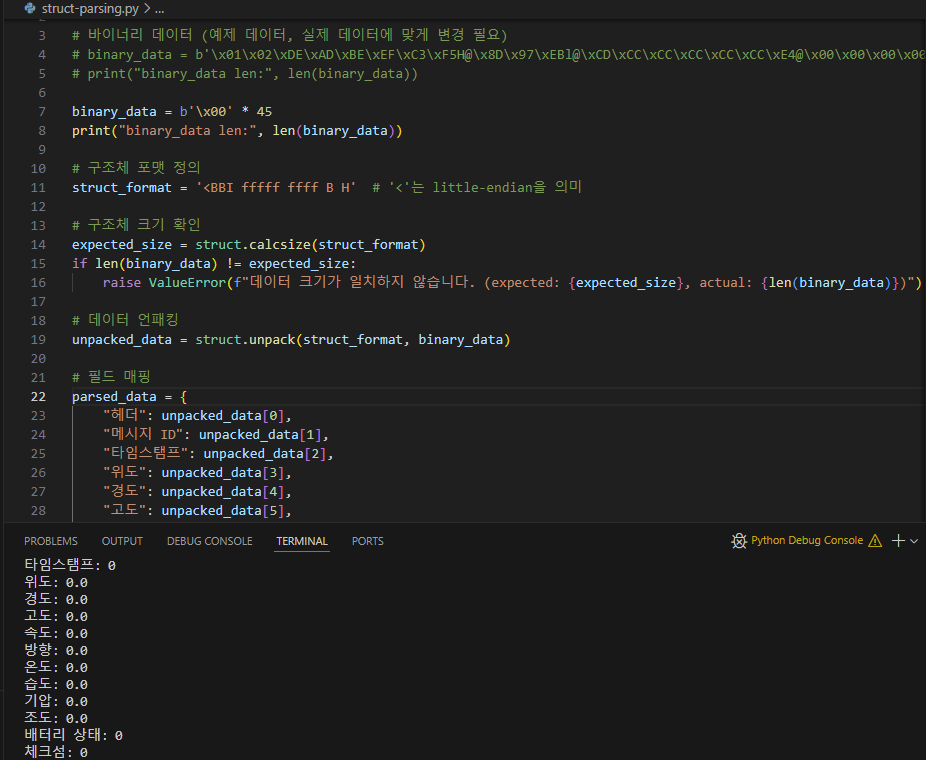
Task: Click terminal output '방향: 0.0'
Action: pyautogui.click(x=56, y=650)
